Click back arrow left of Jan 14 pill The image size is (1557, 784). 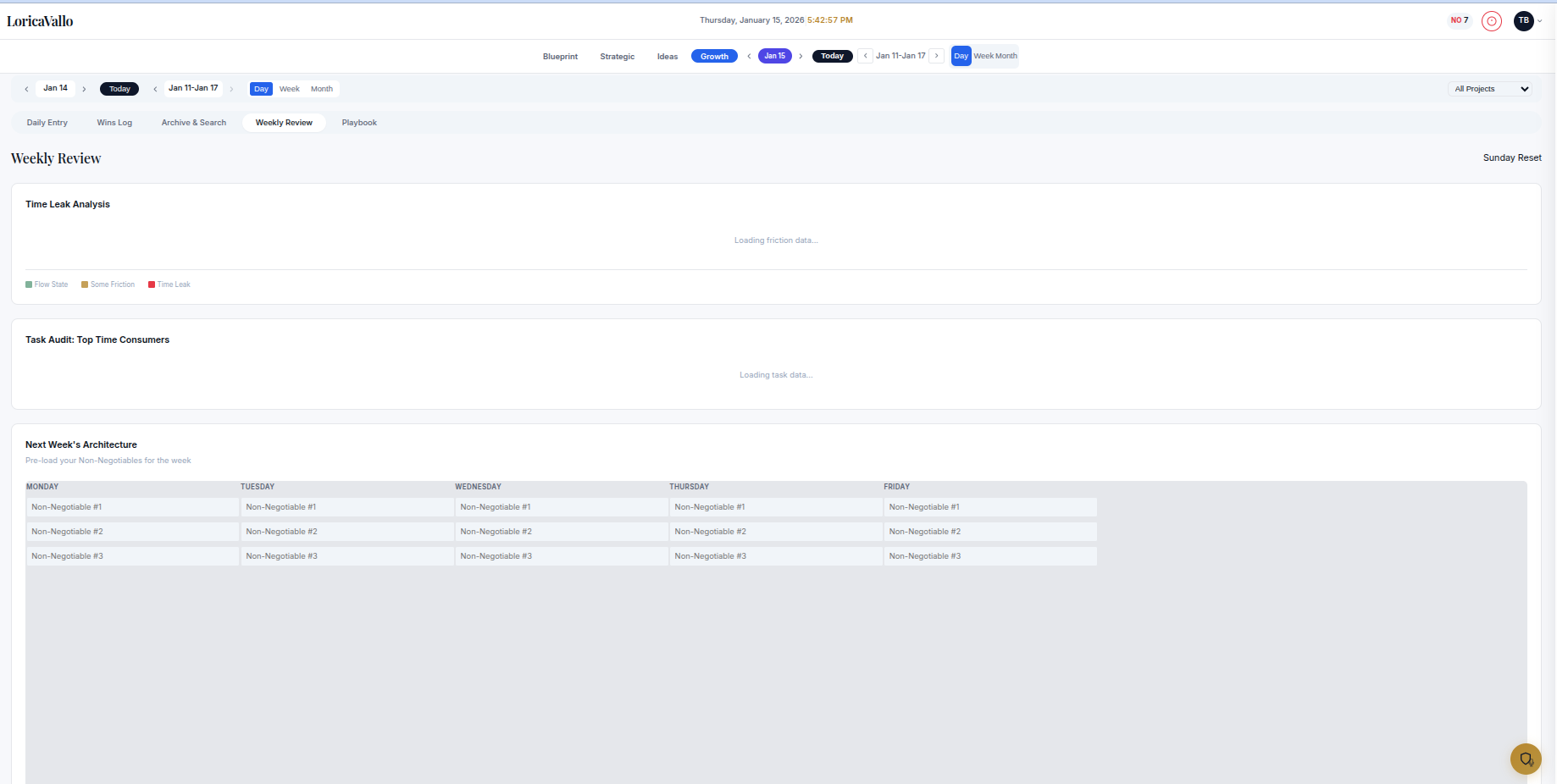[x=25, y=88]
